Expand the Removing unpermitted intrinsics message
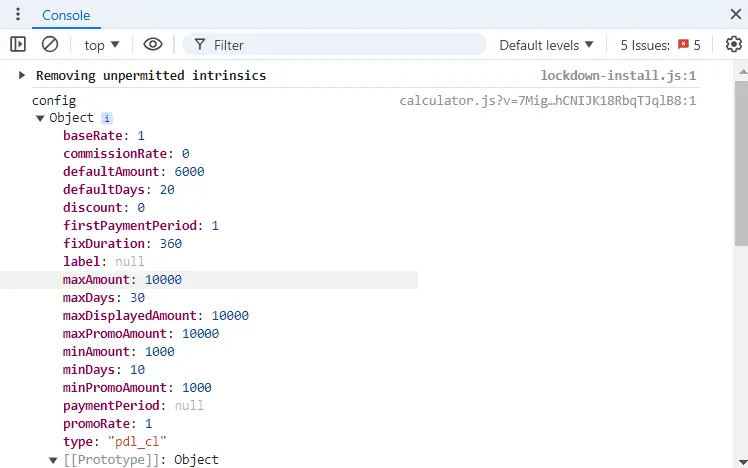Image resolution: width=748 pixels, height=468 pixels. [x=22, y=76]
